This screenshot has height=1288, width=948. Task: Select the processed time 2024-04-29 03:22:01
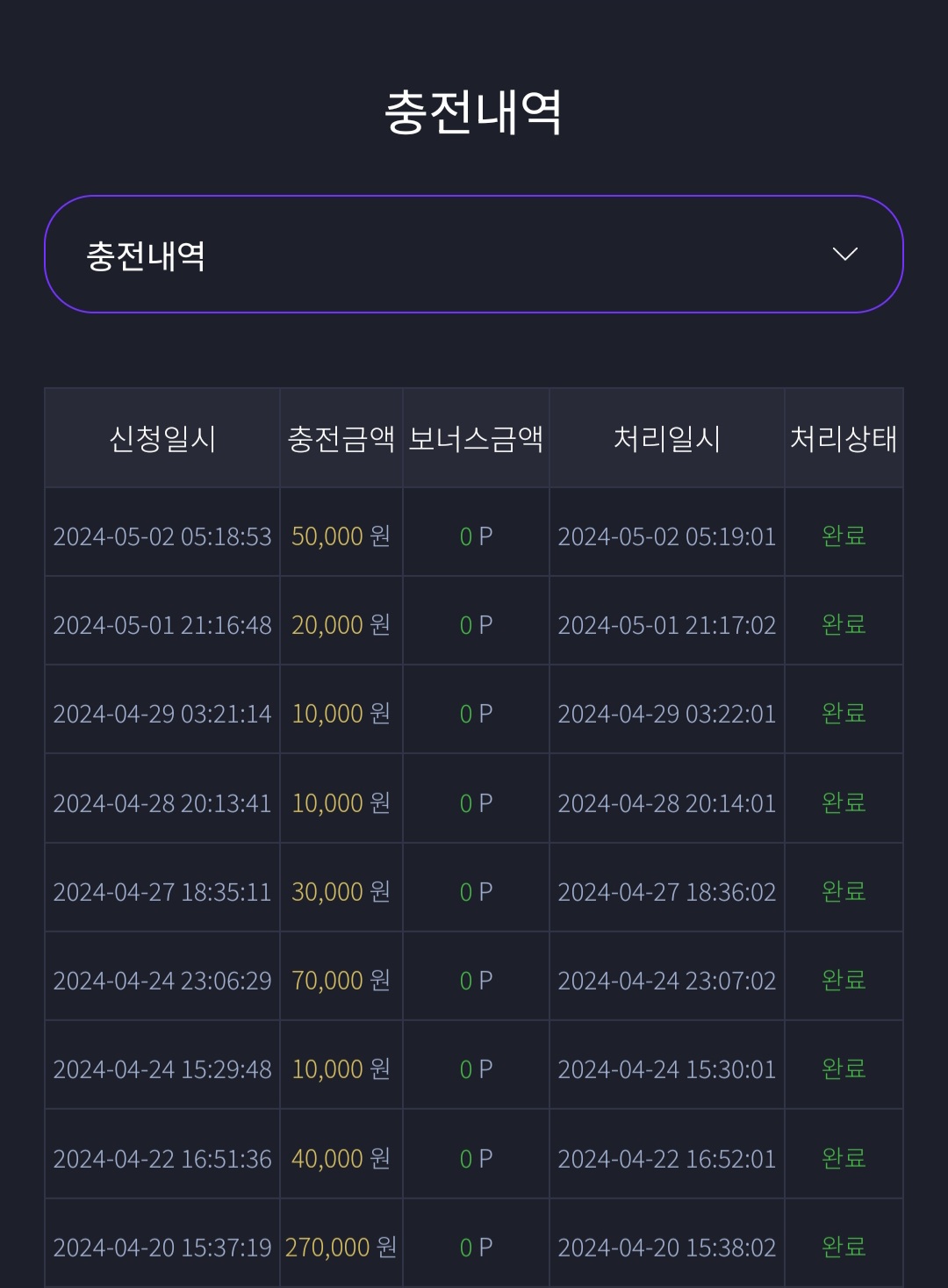point(667,714)
